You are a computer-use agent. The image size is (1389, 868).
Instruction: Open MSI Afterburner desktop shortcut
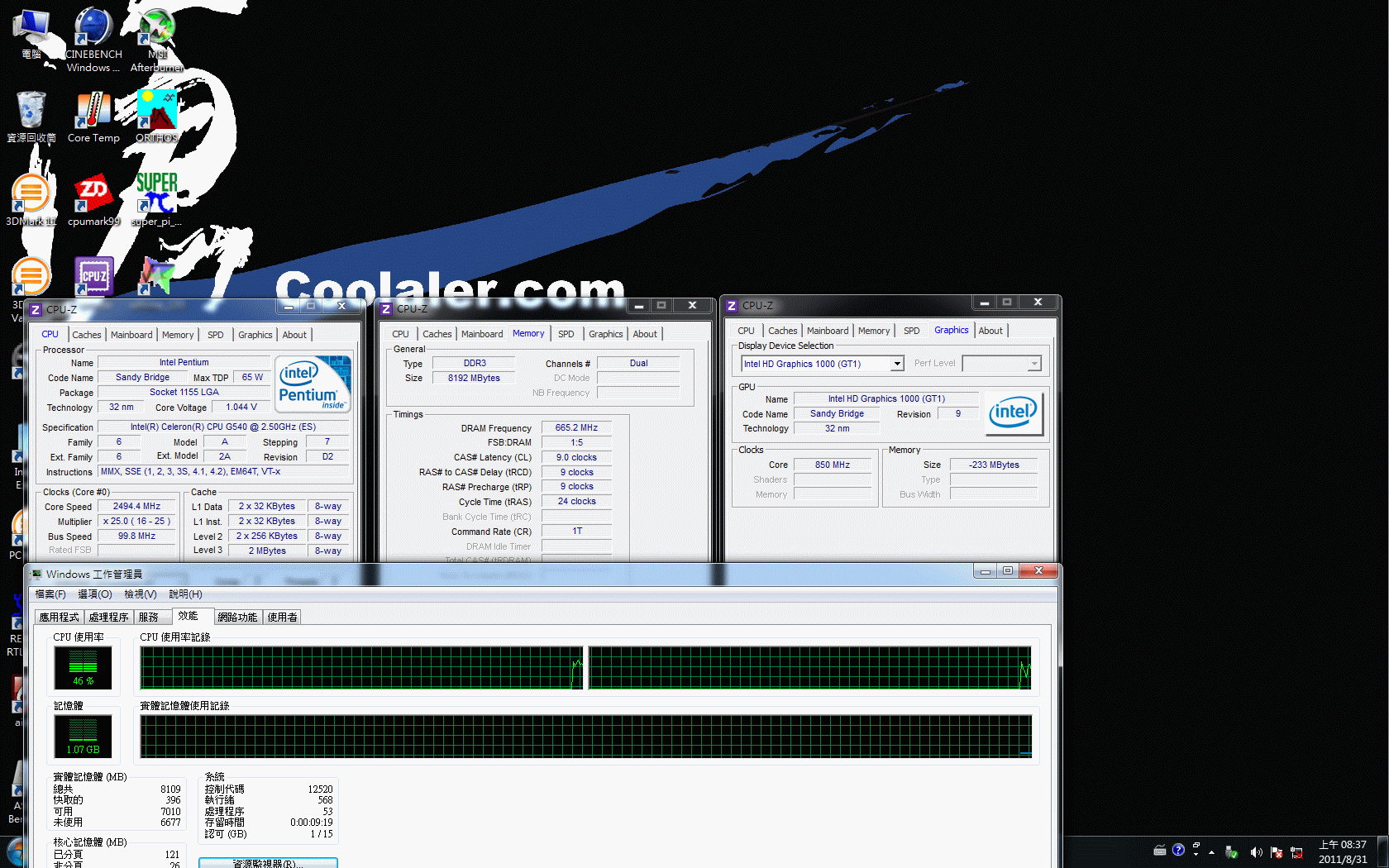click(x=157, y=39)
